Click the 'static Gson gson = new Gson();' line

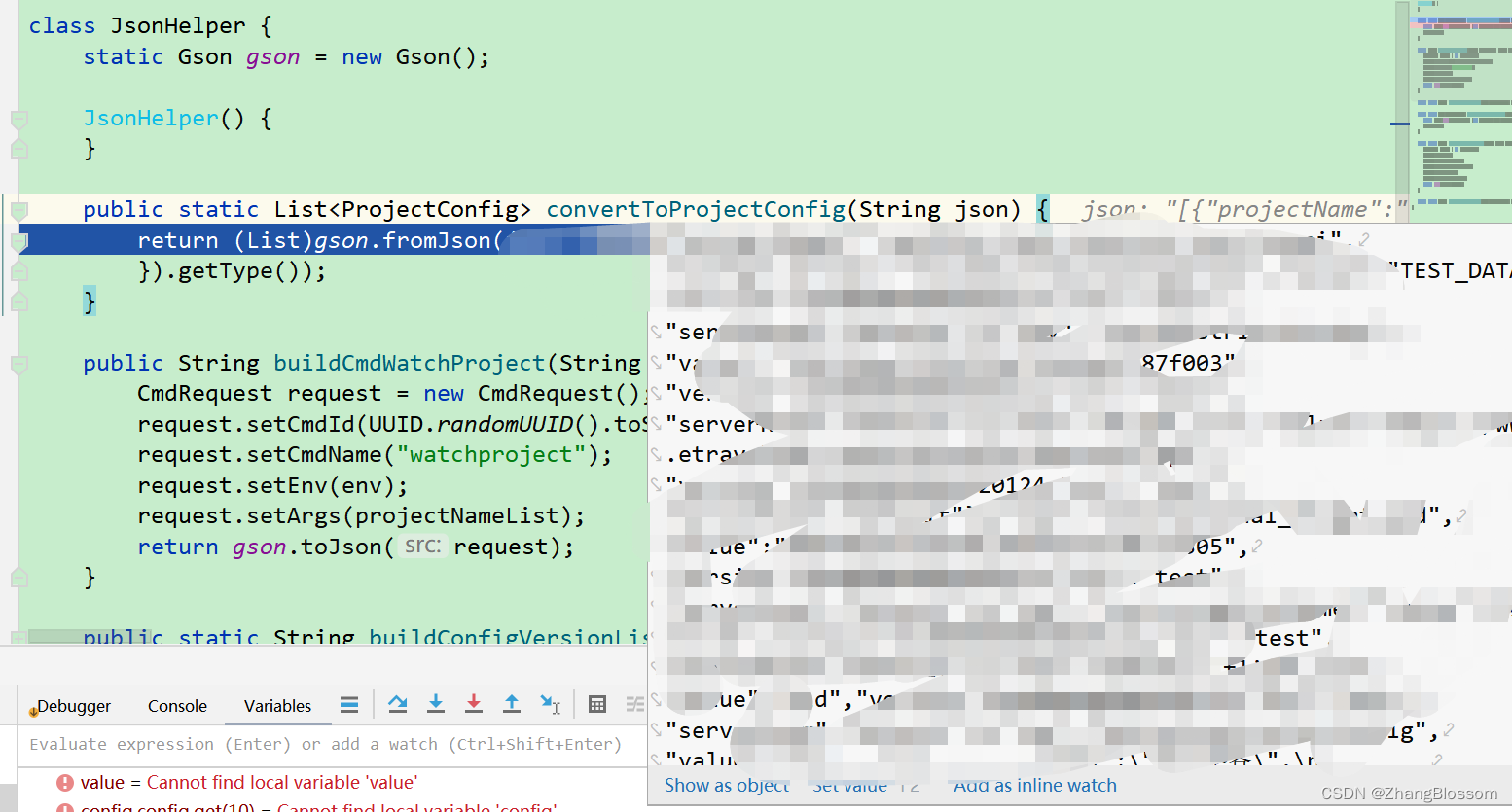click(286, 57)
